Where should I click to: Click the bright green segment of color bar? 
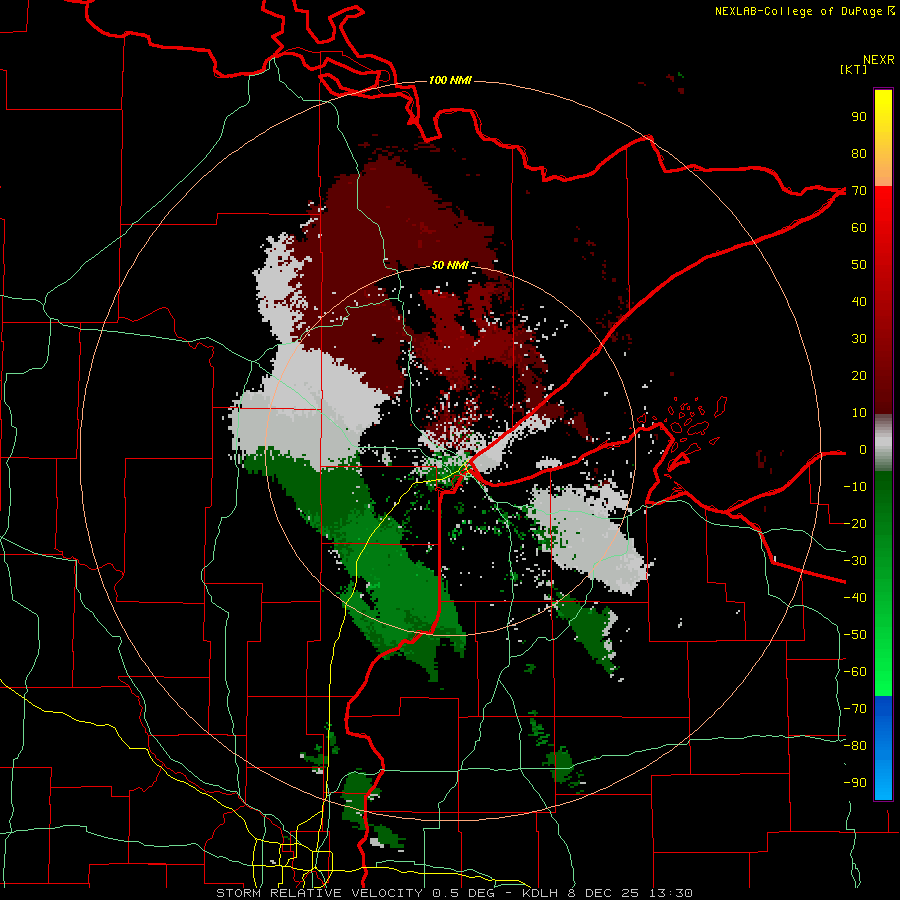tap(883, 583)
